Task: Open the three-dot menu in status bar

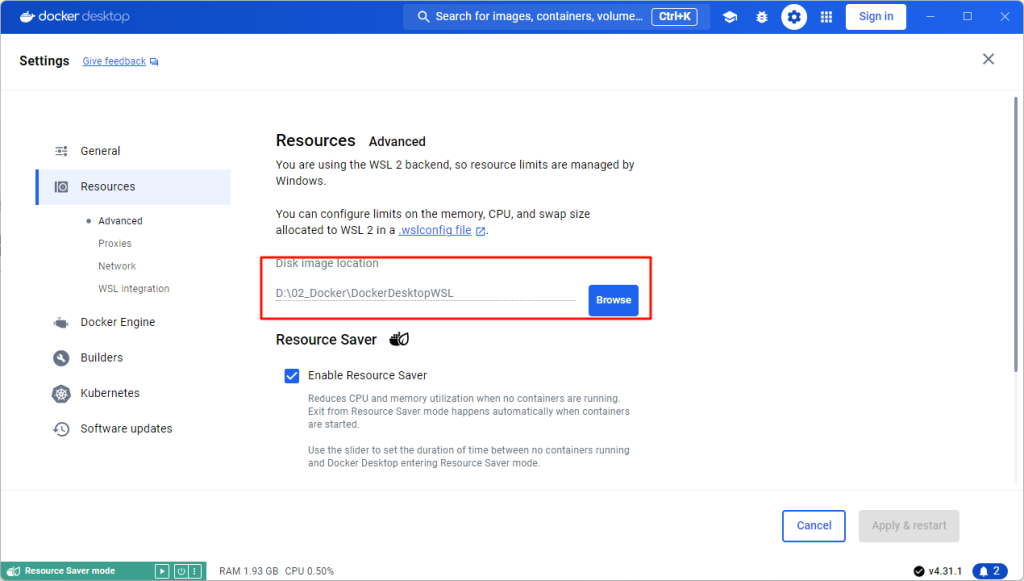Action: [195, 571]
